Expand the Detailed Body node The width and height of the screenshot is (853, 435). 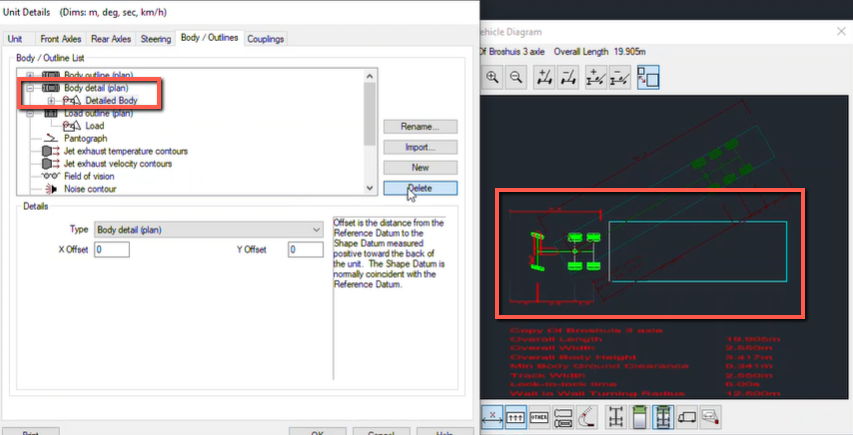tap(51, 100)
